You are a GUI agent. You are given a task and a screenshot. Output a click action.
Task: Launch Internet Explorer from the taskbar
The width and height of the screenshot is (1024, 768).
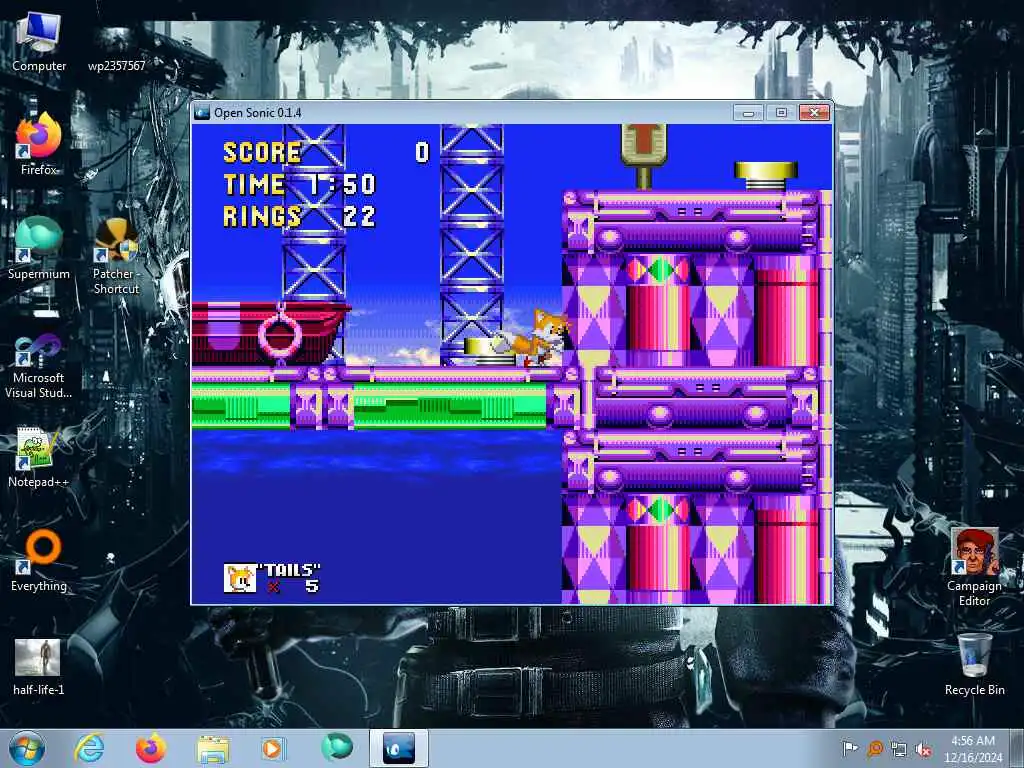coord(89,748)
